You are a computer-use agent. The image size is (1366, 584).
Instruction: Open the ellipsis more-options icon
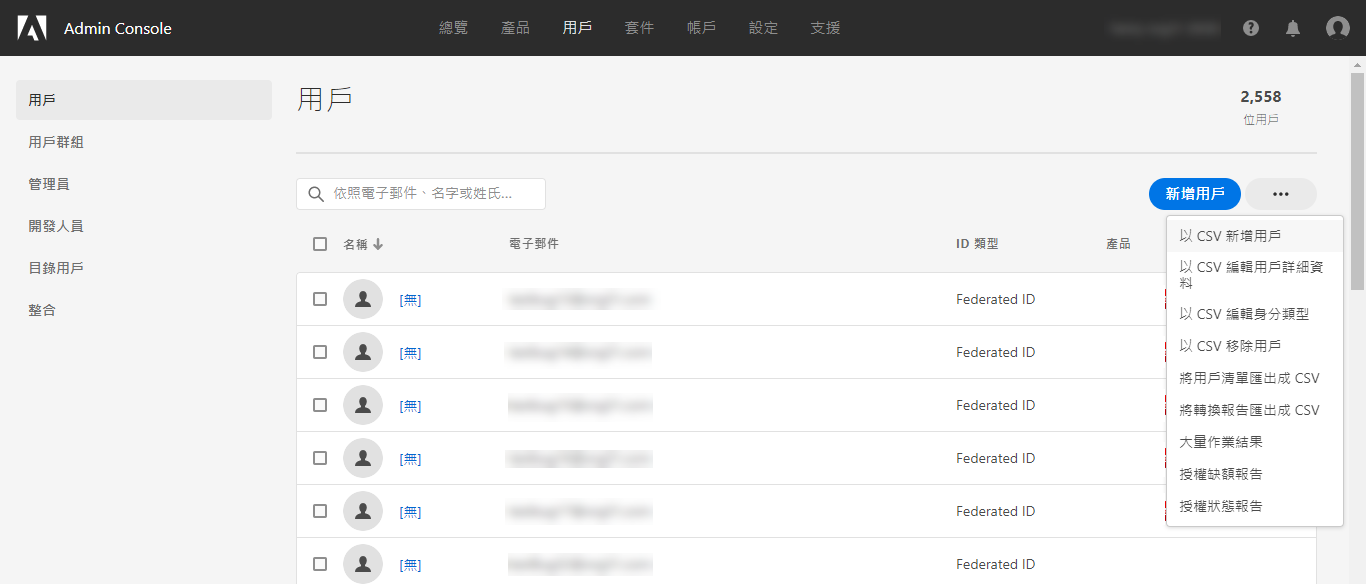coord(1280,193)
